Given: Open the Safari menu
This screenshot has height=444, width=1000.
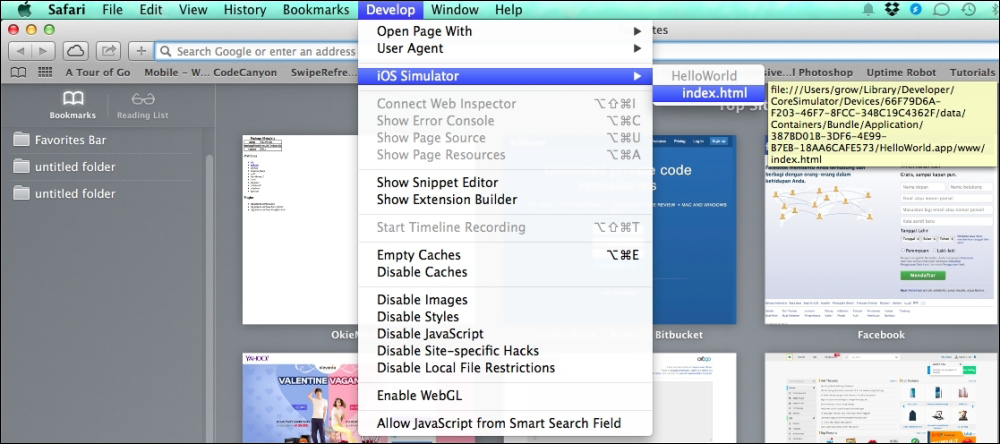Looking at the screenshot, I should pos(66,10).
